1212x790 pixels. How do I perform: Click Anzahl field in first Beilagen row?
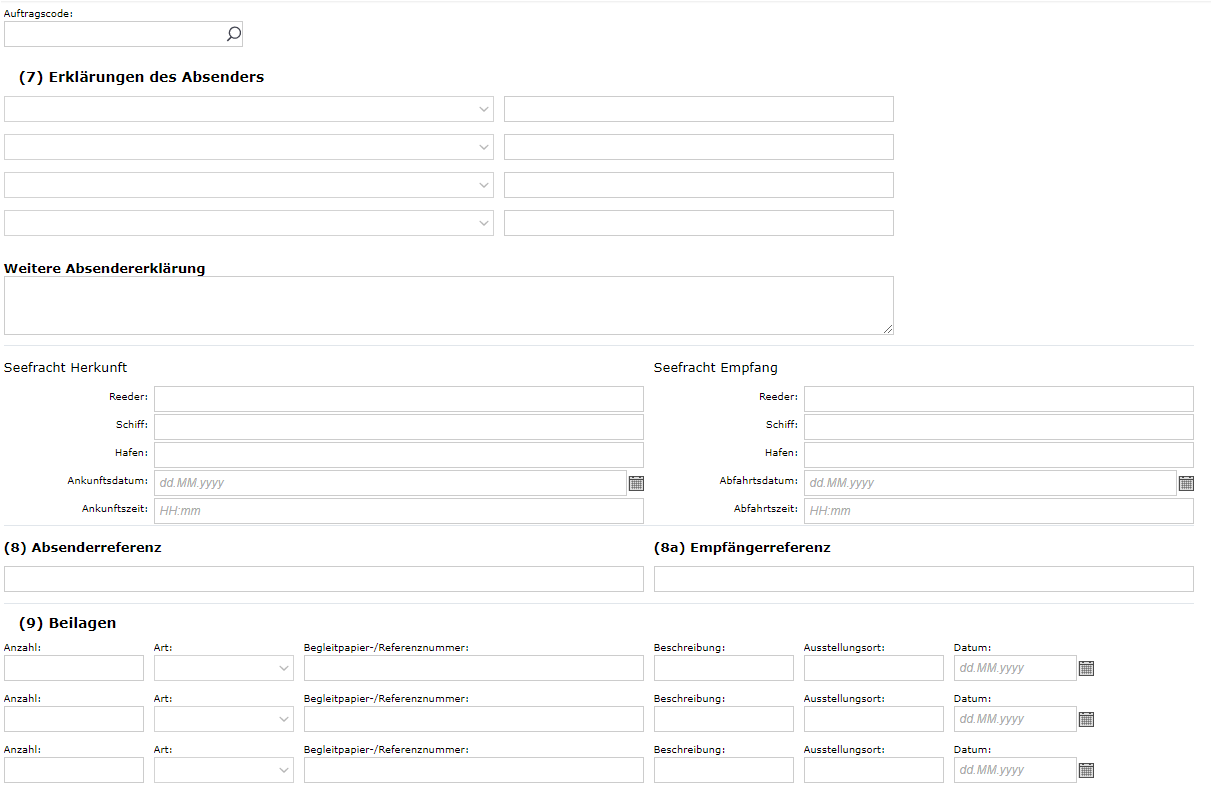click(x=74, y=668)
